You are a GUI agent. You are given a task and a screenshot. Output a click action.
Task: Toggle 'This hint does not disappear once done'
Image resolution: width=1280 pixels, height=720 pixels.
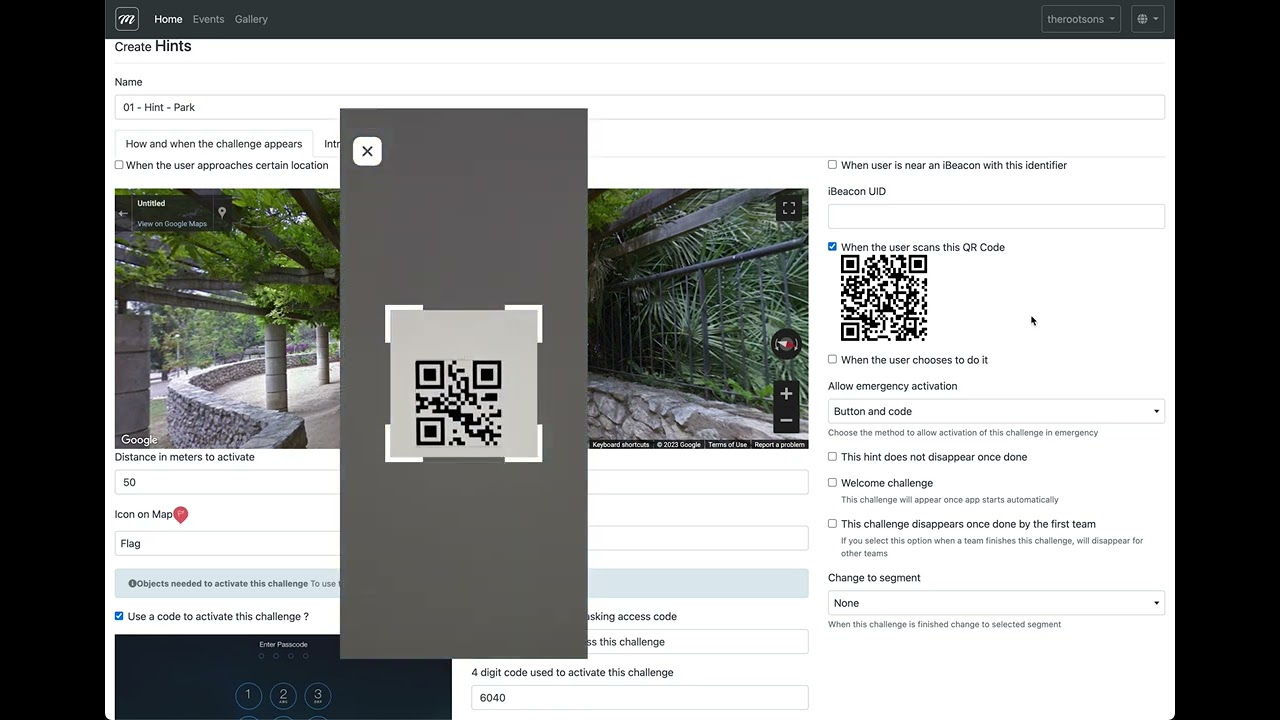tap(832, 456)
